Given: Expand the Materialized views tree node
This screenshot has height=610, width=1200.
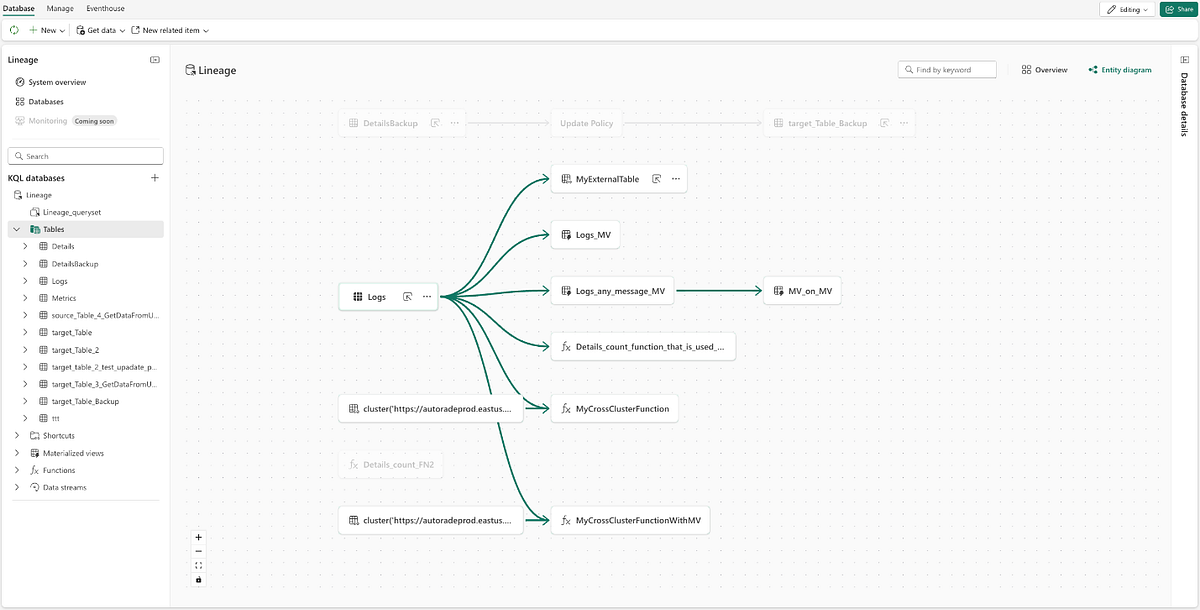Looking at the screenshot, I should click(16, 453).
